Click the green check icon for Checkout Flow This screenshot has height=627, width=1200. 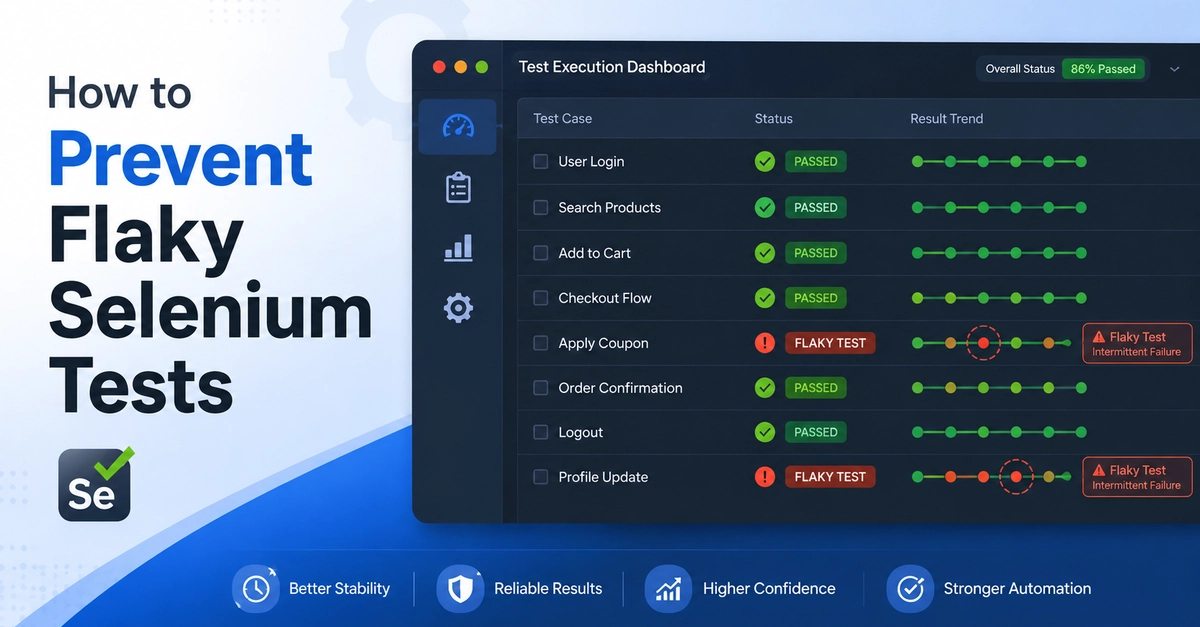[x=765, y=298]
